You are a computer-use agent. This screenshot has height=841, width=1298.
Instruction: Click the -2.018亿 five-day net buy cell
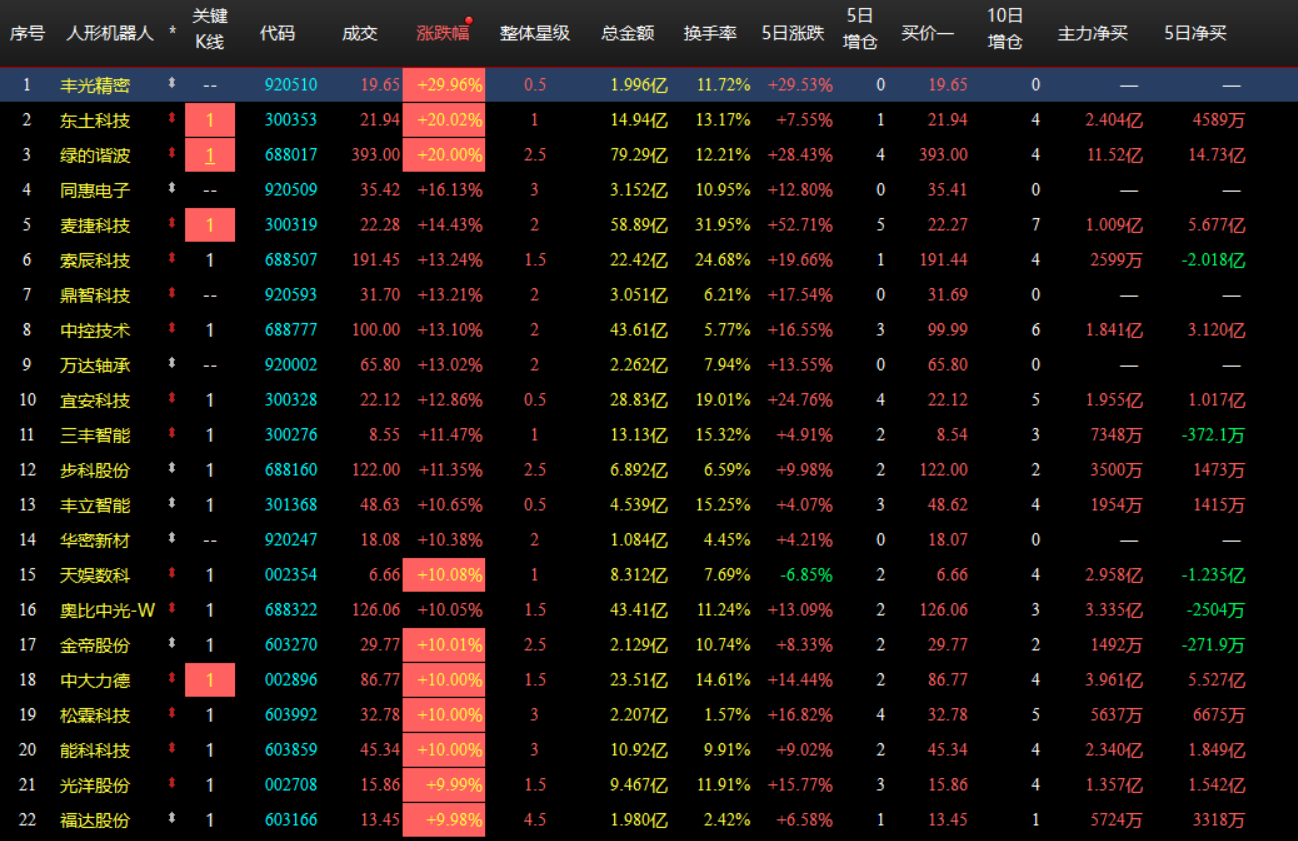[1213, 260]
